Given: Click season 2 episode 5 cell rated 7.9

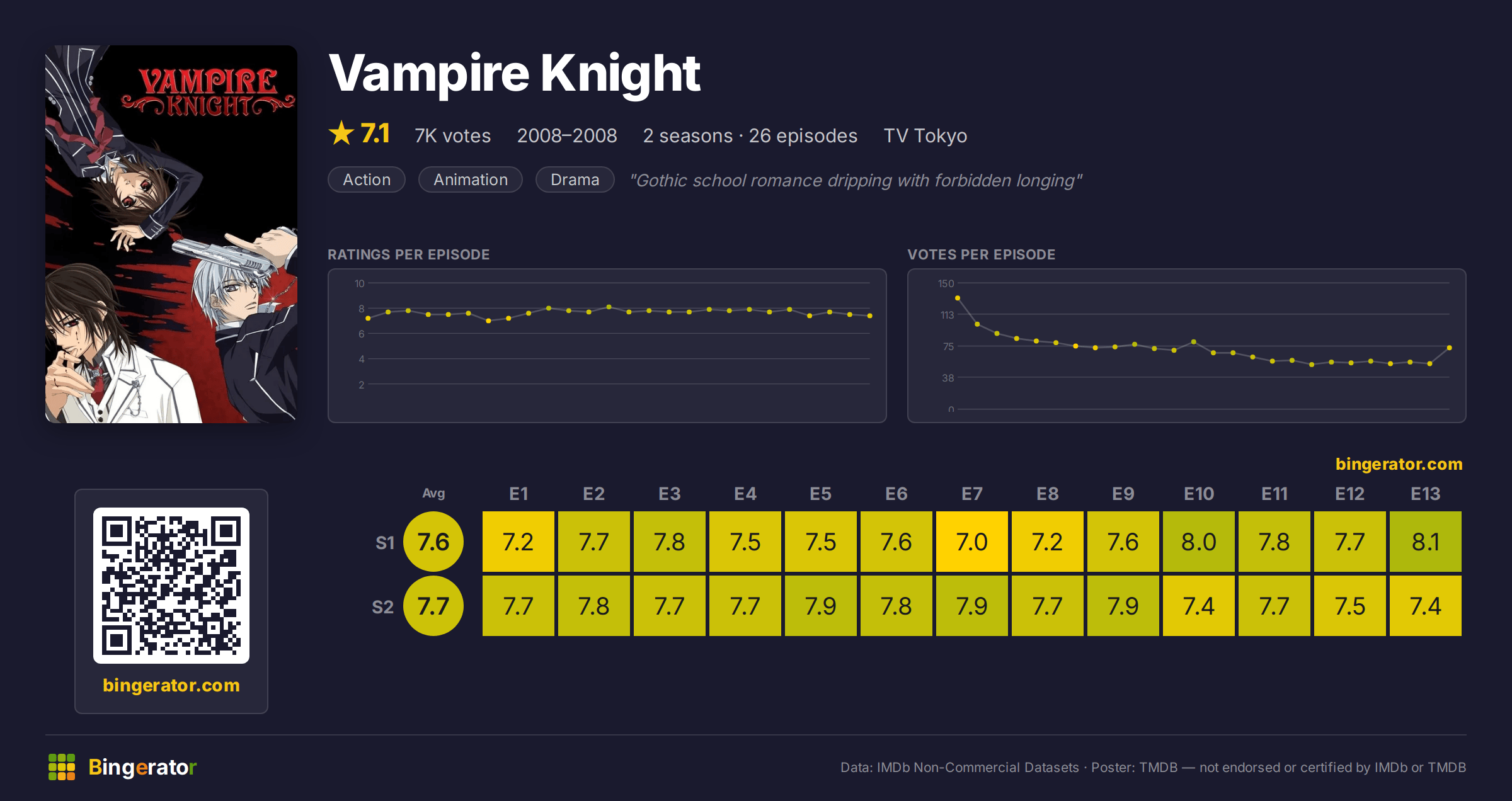Looking at the screenshot, I should [x=821, y=606].
